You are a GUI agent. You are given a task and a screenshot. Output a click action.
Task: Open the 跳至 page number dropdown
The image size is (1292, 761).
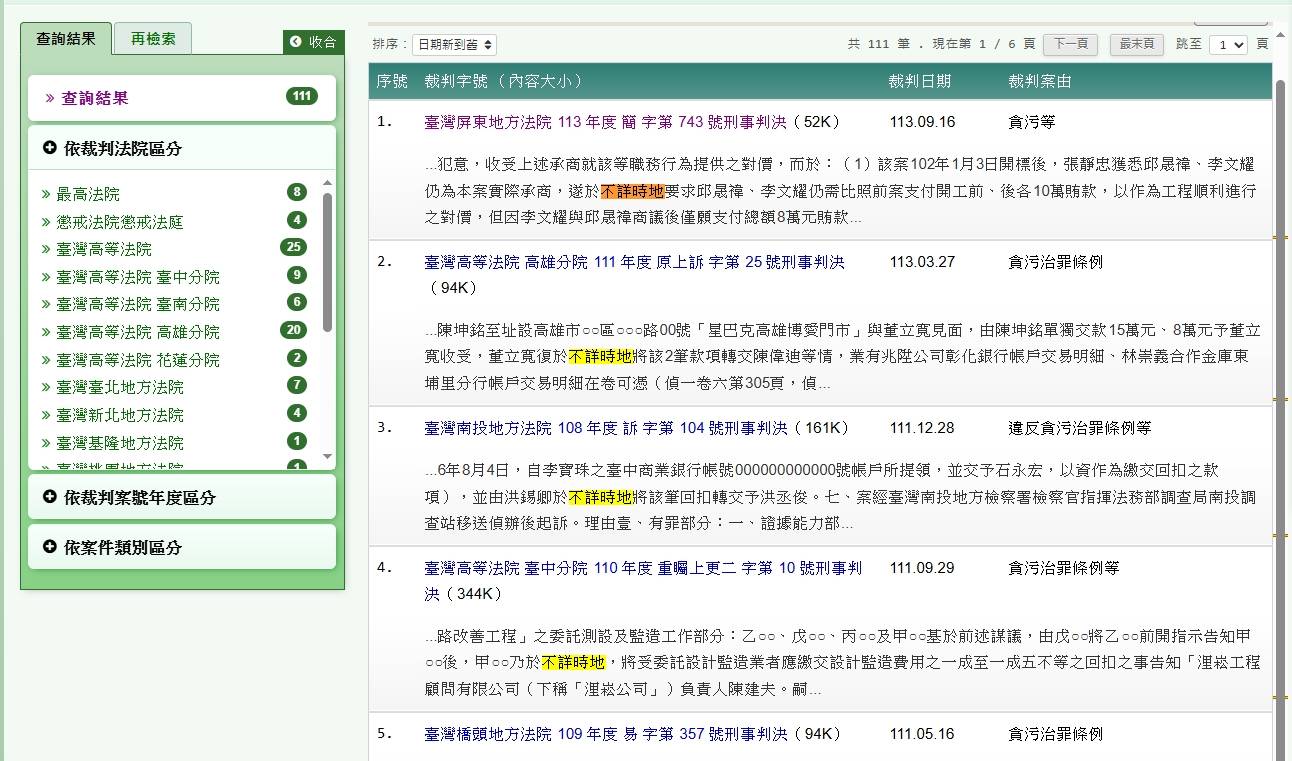[x=1228, y=45]
